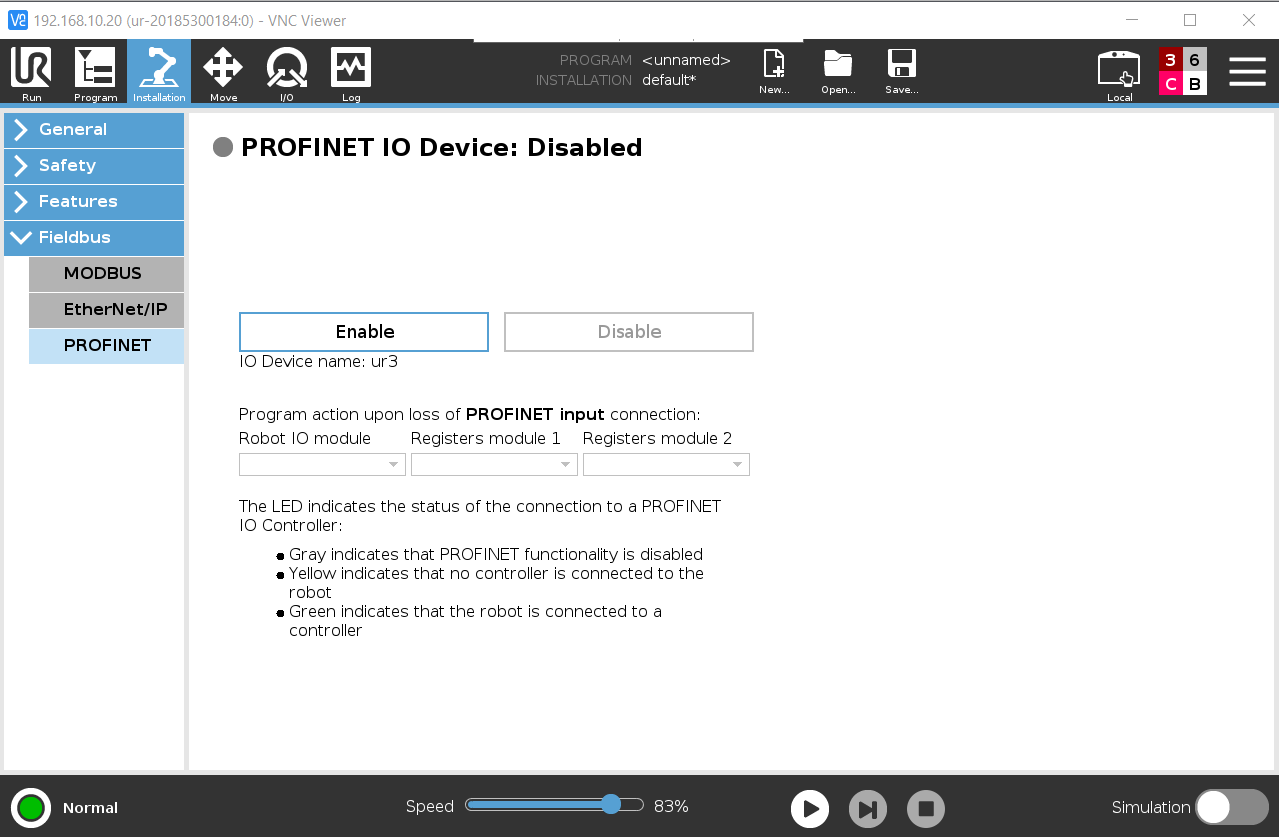Screen dimensions: 1279x837
Task: Open the Registers module 2 dropdown
Action: (666, 464)
